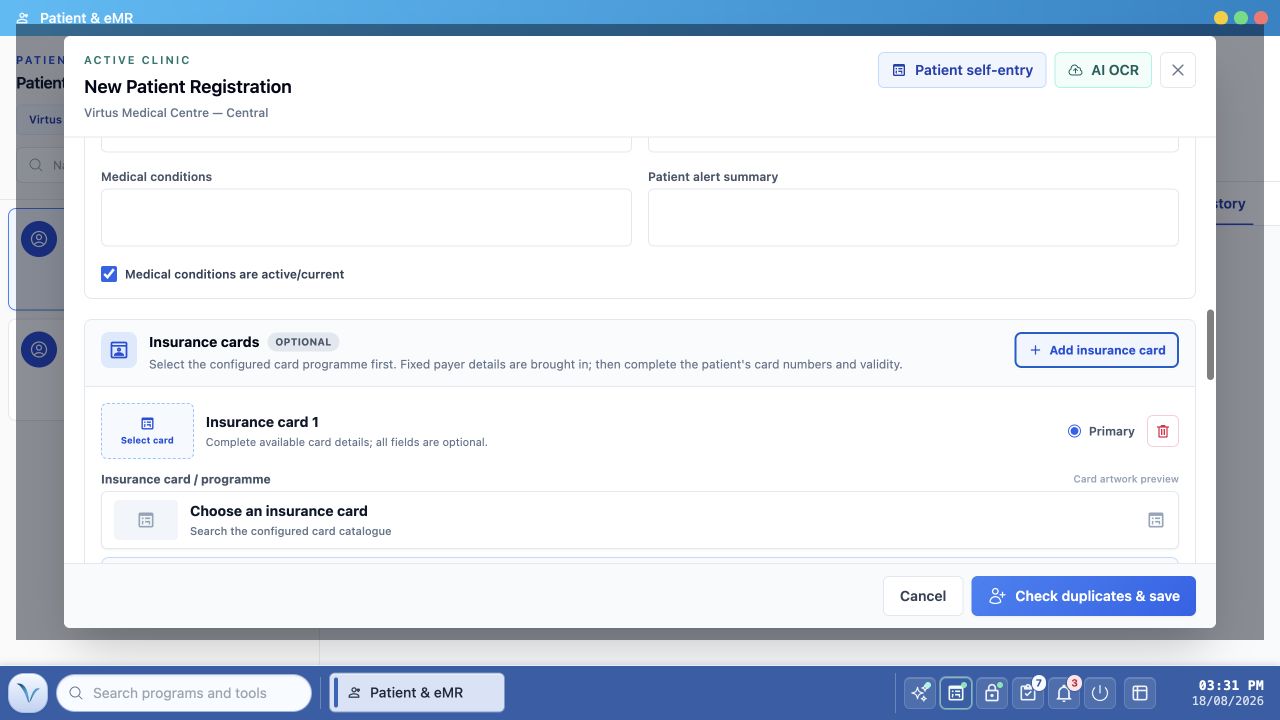Open the Choose an insurance card selector

640,520
